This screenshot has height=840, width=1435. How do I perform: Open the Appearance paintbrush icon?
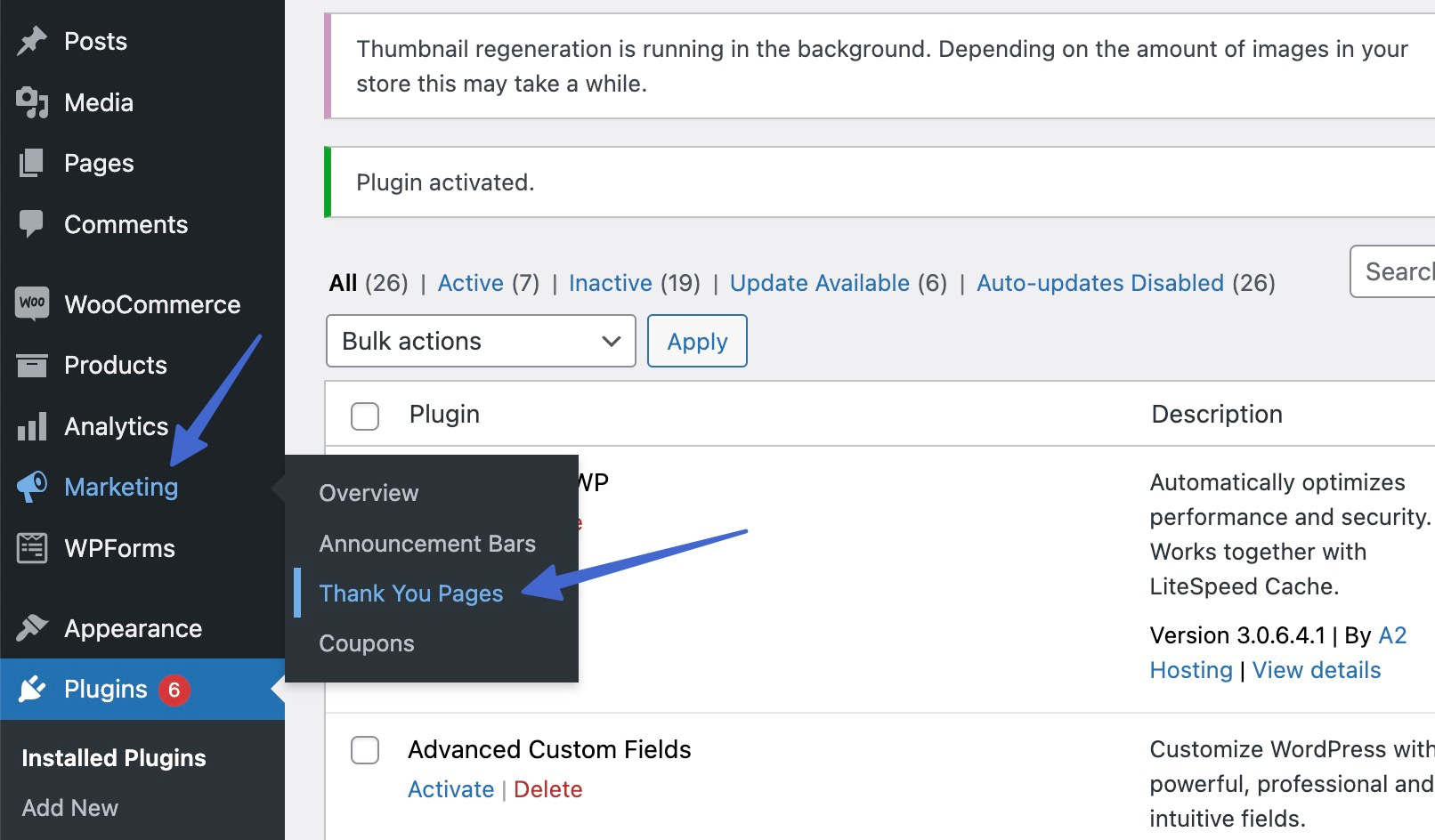click(x=32, y=628)
